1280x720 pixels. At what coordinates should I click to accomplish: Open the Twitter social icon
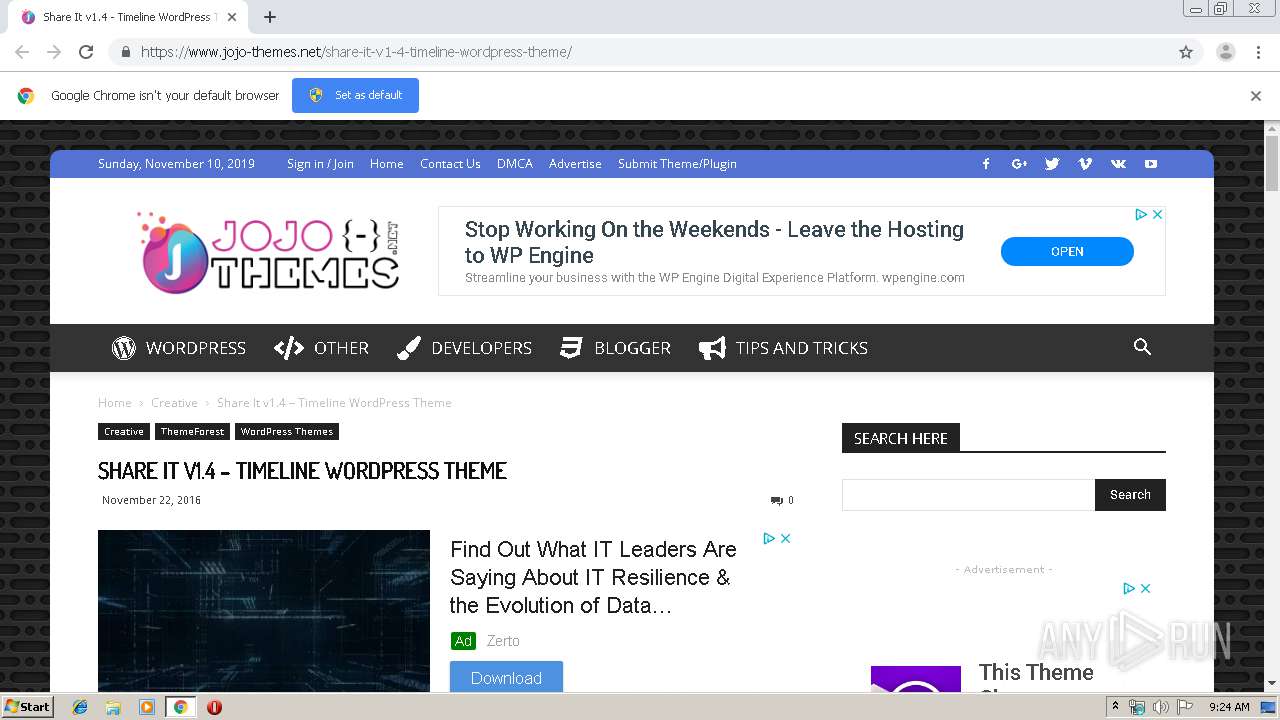[x=1052, y=164]
